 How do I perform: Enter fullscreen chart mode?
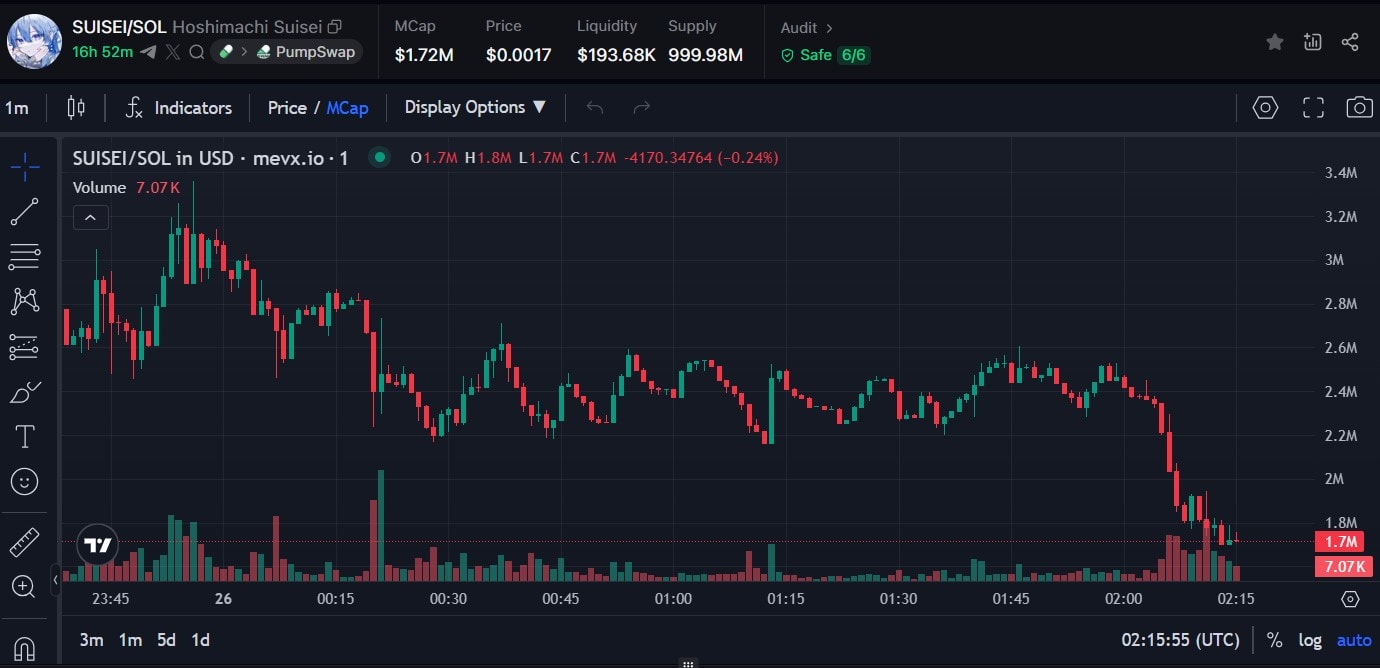click(x=1313, y=108)
